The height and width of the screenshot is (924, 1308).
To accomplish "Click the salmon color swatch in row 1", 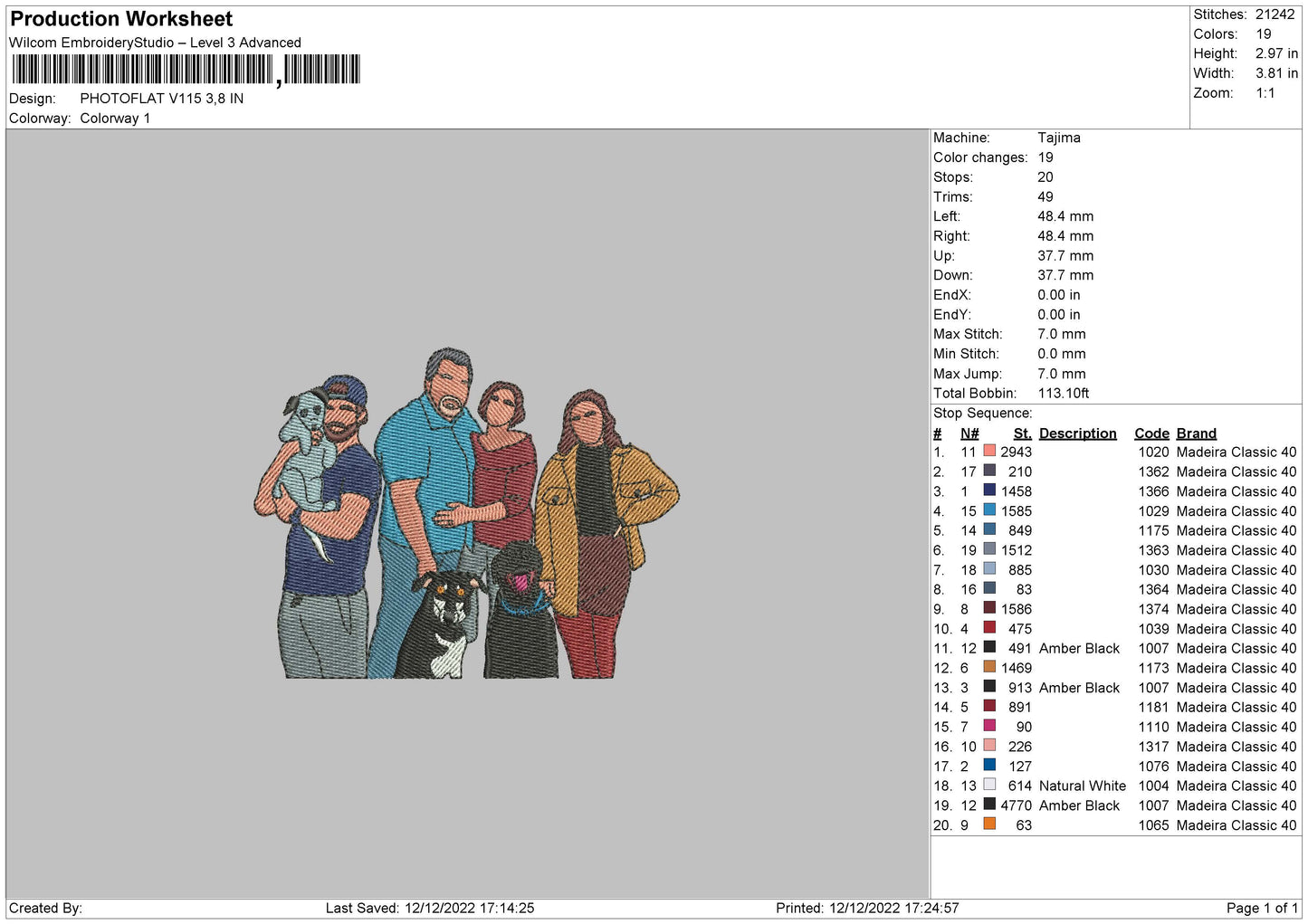I will 989,452.
